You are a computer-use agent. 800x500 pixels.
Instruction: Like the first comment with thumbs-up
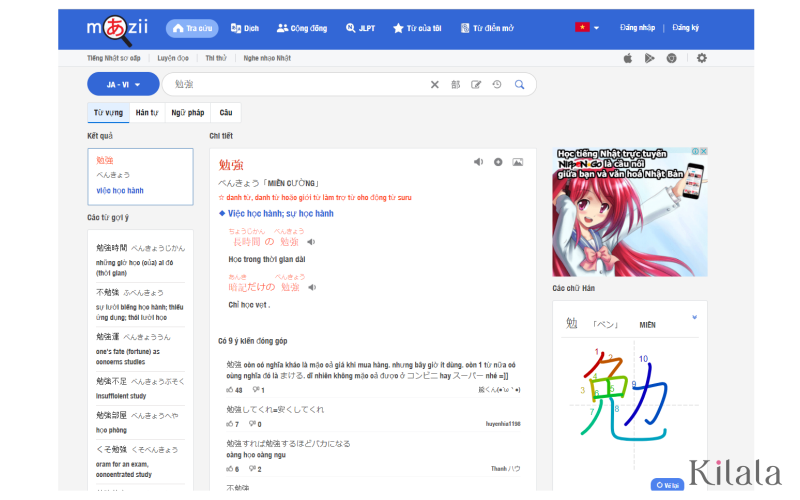tap(230, 389)
